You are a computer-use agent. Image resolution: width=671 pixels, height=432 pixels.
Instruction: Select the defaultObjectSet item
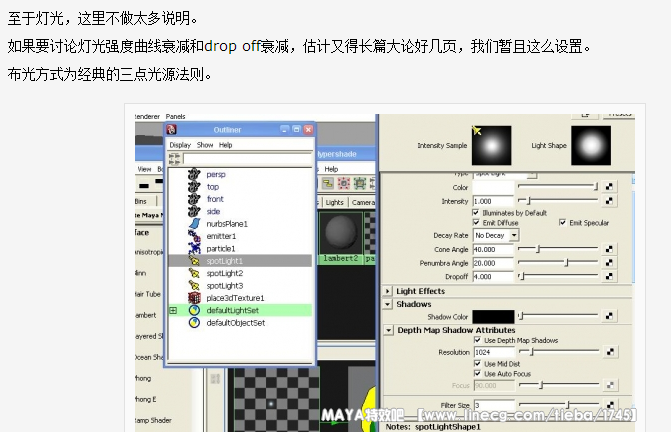click(235, 323)
